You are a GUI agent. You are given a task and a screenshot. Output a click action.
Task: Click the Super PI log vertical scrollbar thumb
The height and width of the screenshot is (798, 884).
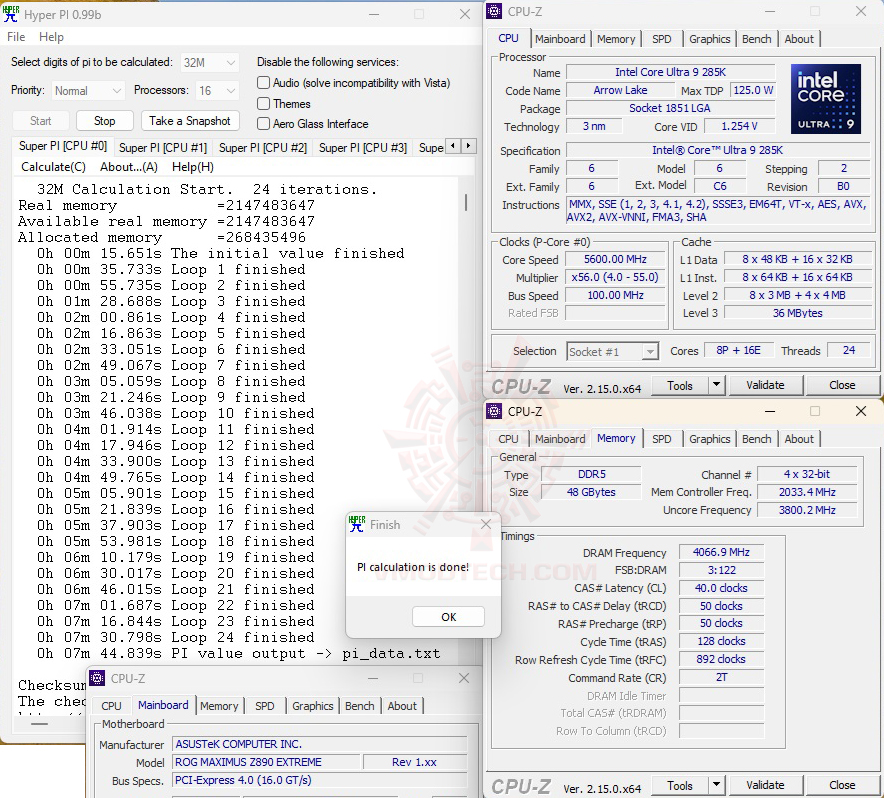(466, 203)
